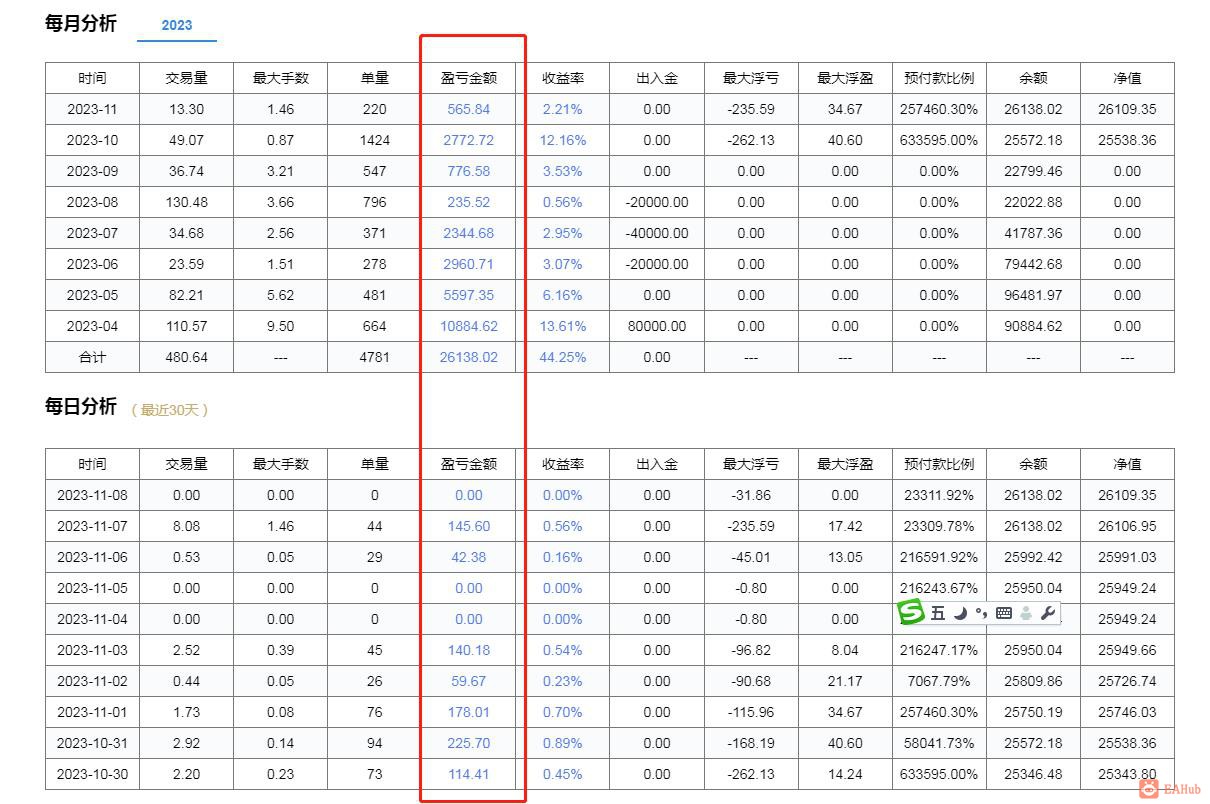The width and height of the screenshot is (1210, 804).
Task: Select the 2023-11 row date cell
Action: point(92,109)
